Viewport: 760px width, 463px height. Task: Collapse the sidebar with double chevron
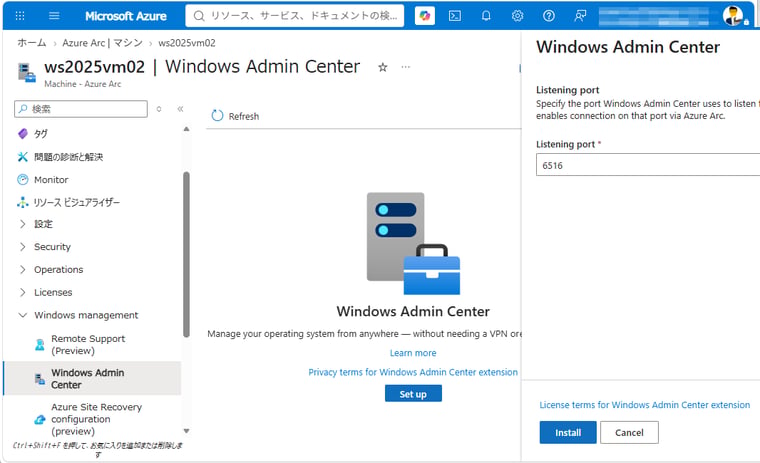coord(180,109)
